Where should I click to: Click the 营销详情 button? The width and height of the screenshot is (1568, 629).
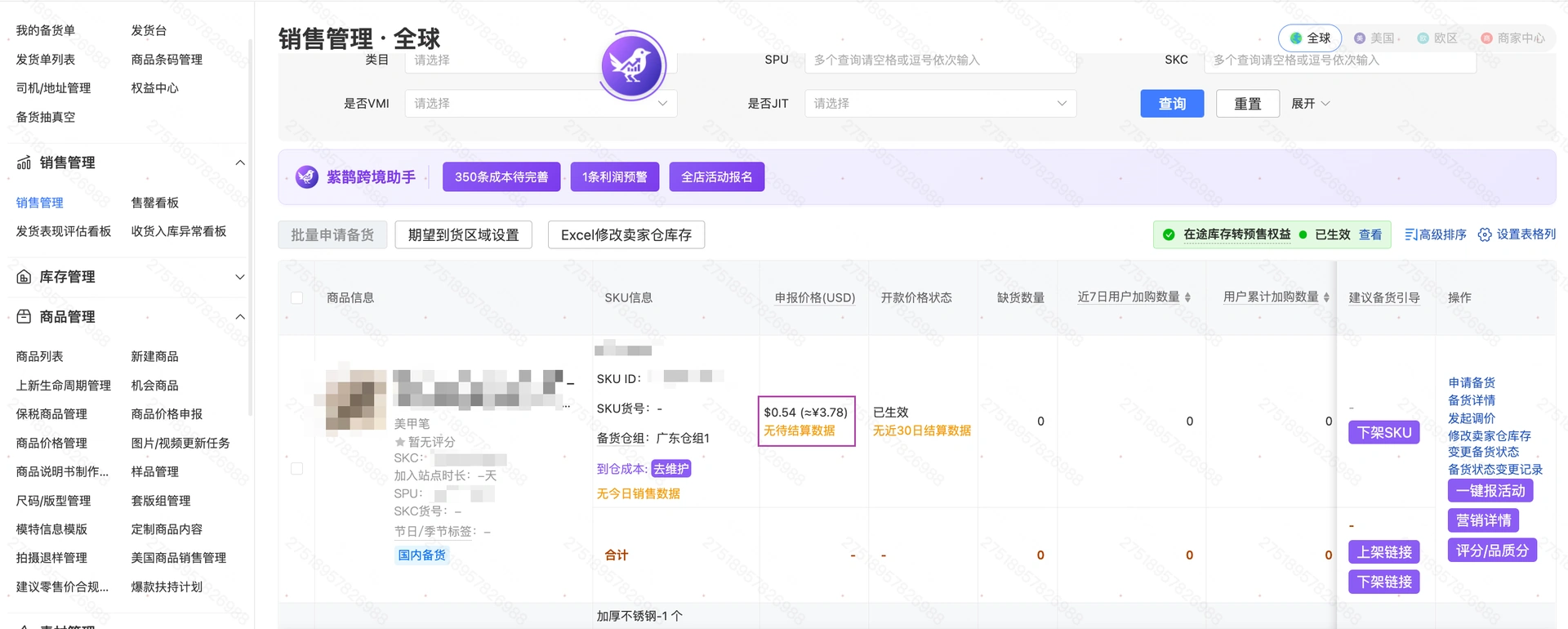tap(1483, 520)
